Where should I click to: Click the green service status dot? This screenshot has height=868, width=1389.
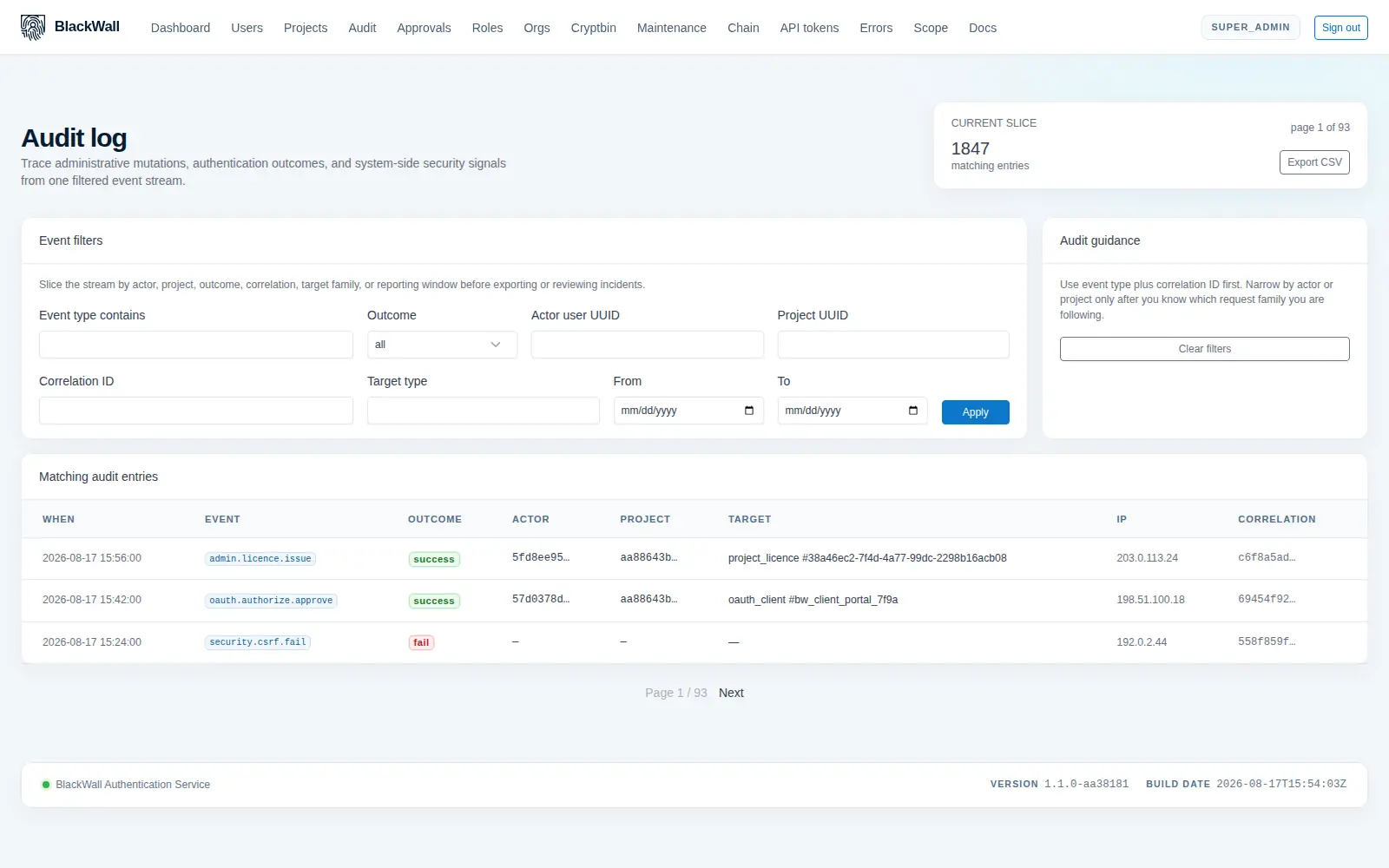(x=46, y=785)
